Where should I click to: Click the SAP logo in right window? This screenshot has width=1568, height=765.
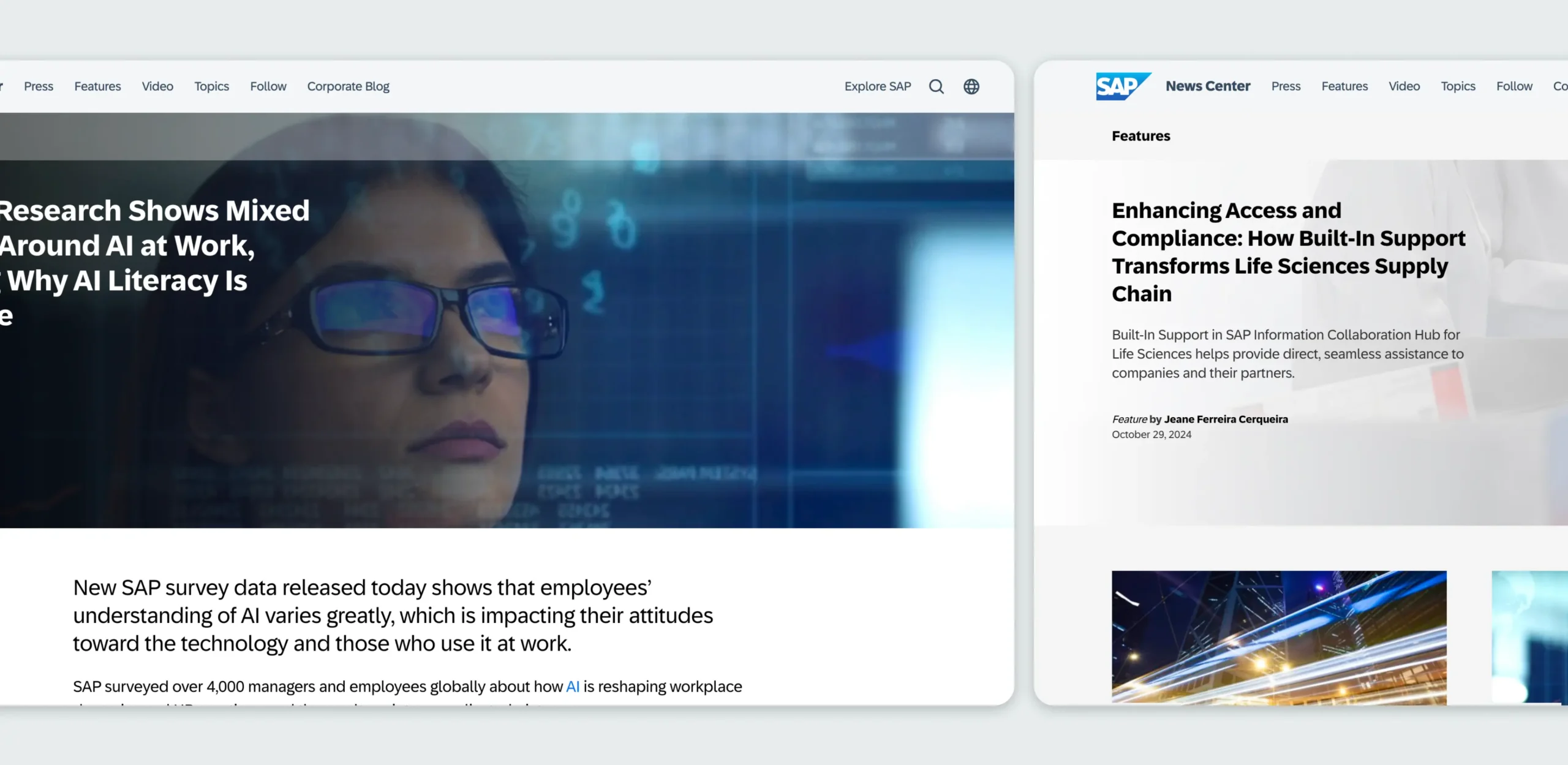[x=1123, y=86]
